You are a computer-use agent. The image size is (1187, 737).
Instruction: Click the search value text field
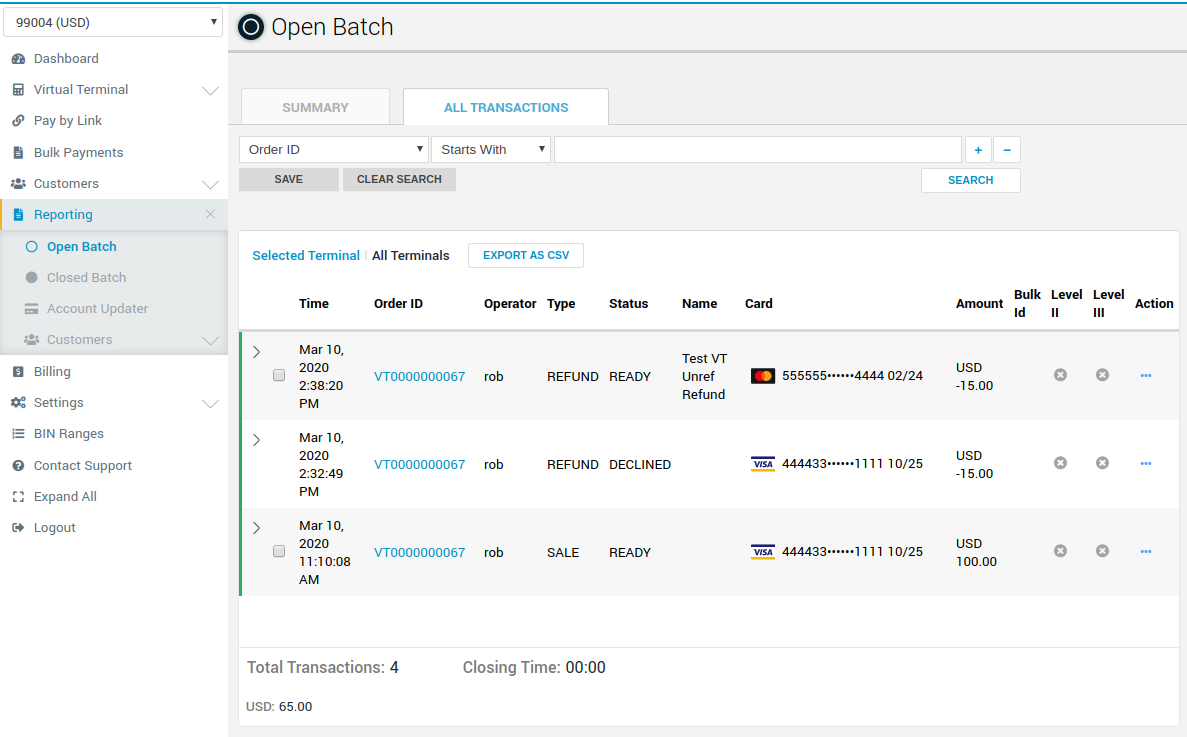click(x=757, y=150)
